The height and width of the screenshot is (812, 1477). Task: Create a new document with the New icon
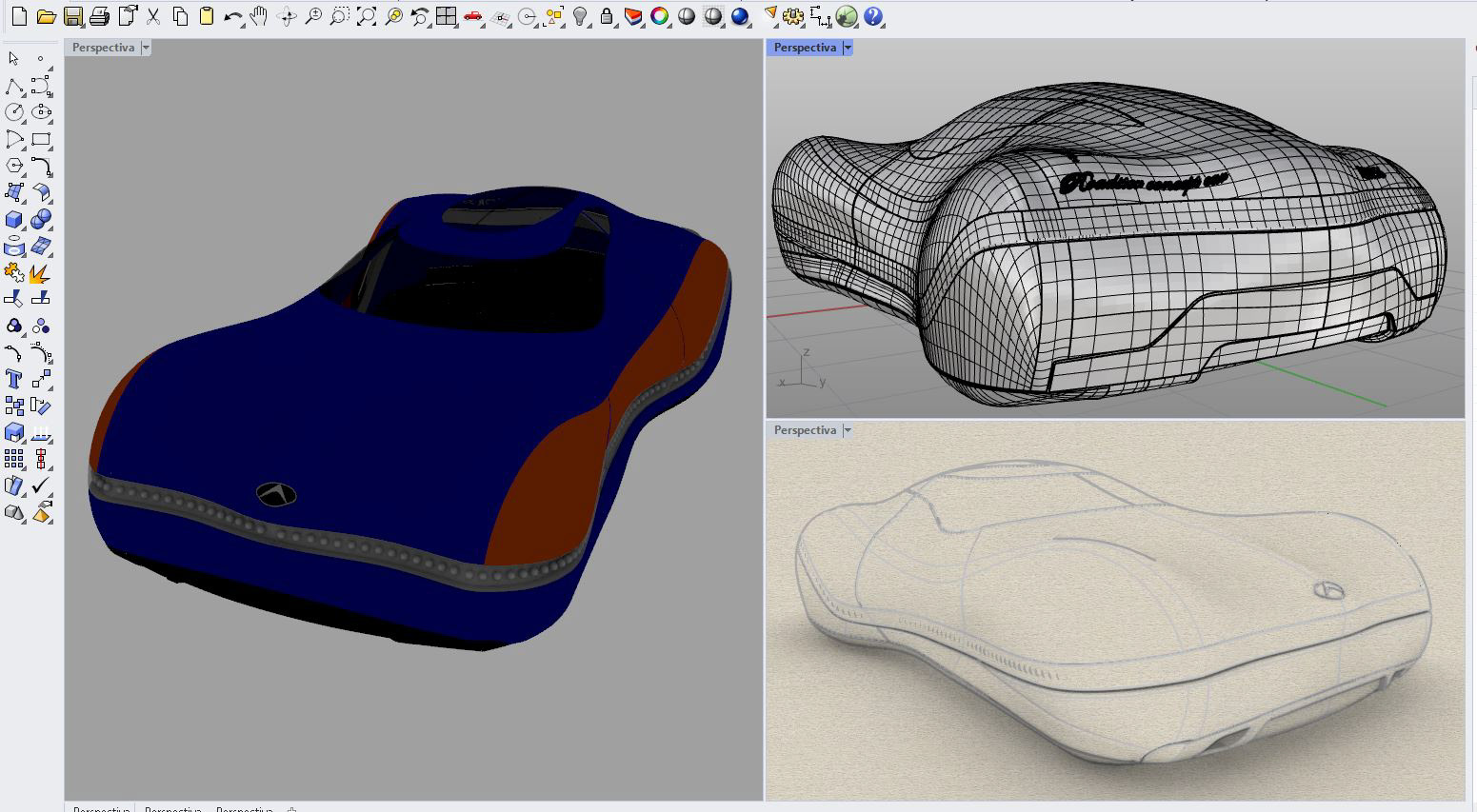[x=19, y=16]
